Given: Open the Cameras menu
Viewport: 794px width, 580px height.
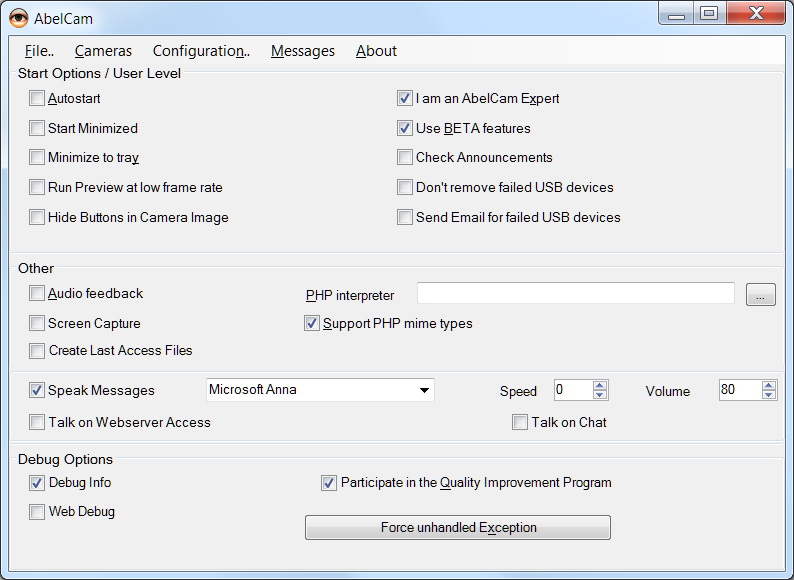Looking at the screenshot, I should click(103, 51).
